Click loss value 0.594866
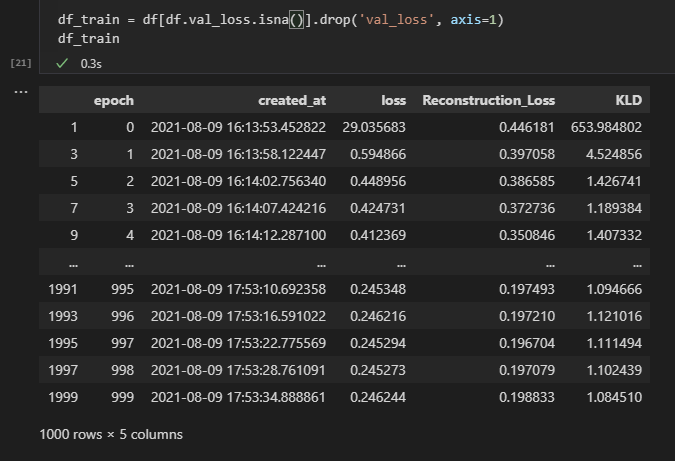The width and height of the screenshot is (675, 461). click(x=378, y=154)
